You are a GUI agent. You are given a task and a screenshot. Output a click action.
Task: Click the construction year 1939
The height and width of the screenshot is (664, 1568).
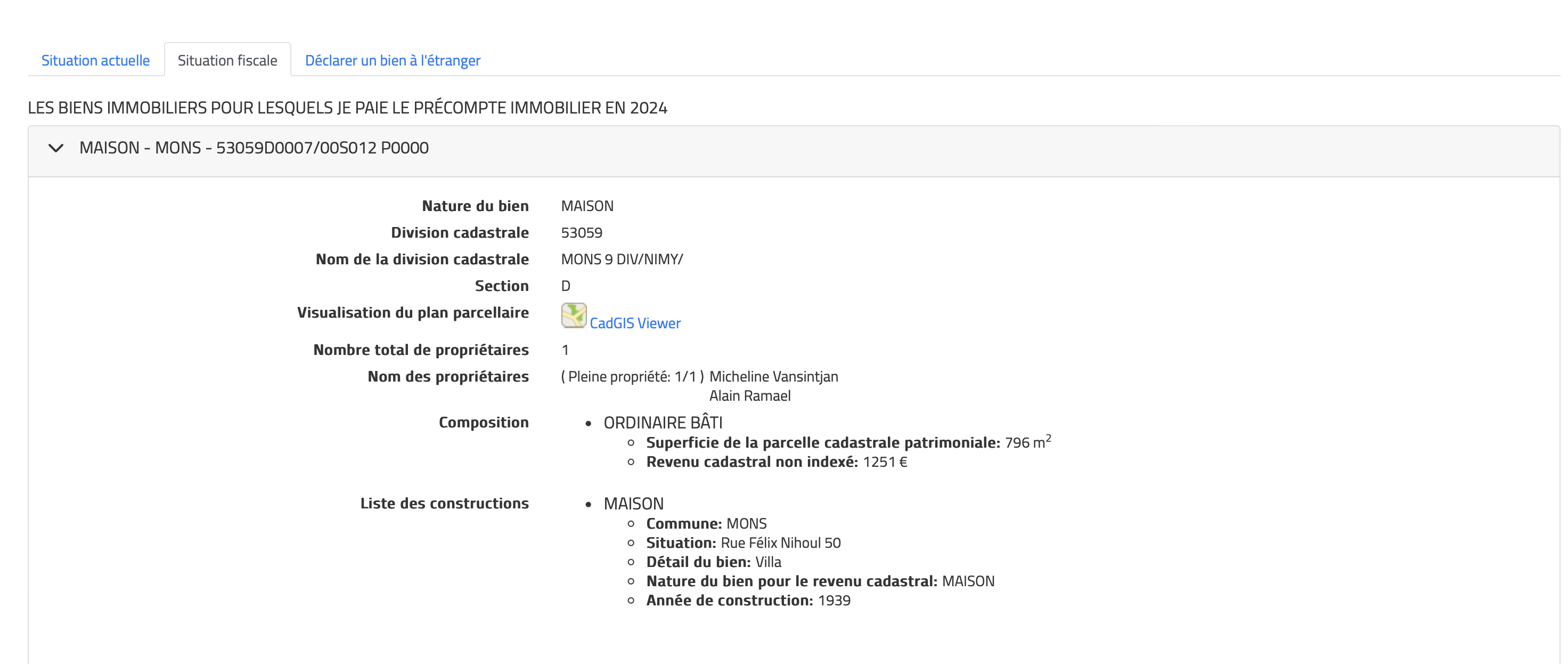[834, 601]
